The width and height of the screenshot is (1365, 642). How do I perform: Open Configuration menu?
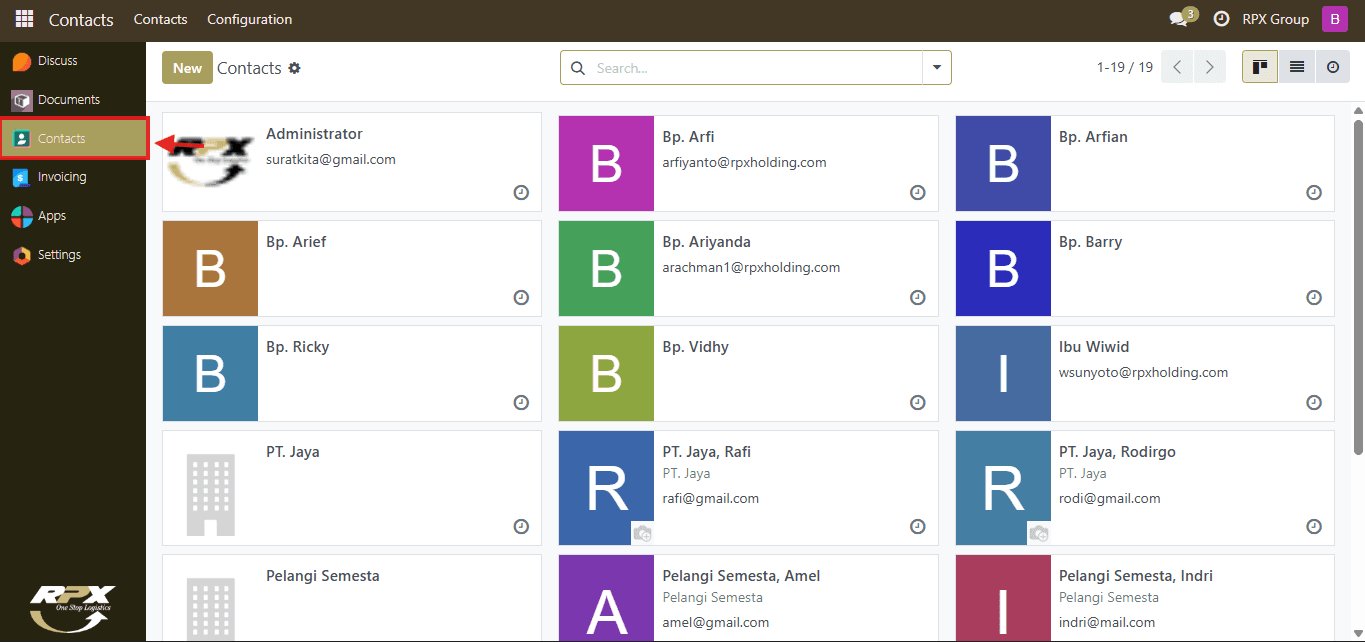[250, 19]
